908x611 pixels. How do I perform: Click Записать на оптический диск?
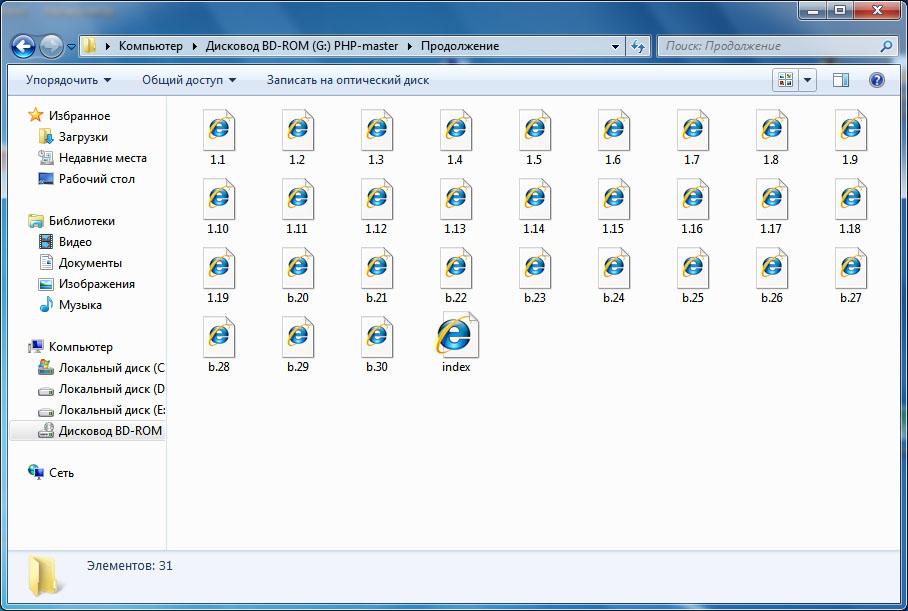point(347,80)
